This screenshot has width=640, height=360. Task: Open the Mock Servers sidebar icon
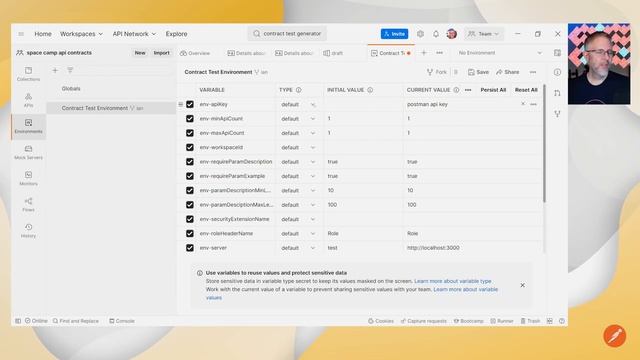click(28, 152)
